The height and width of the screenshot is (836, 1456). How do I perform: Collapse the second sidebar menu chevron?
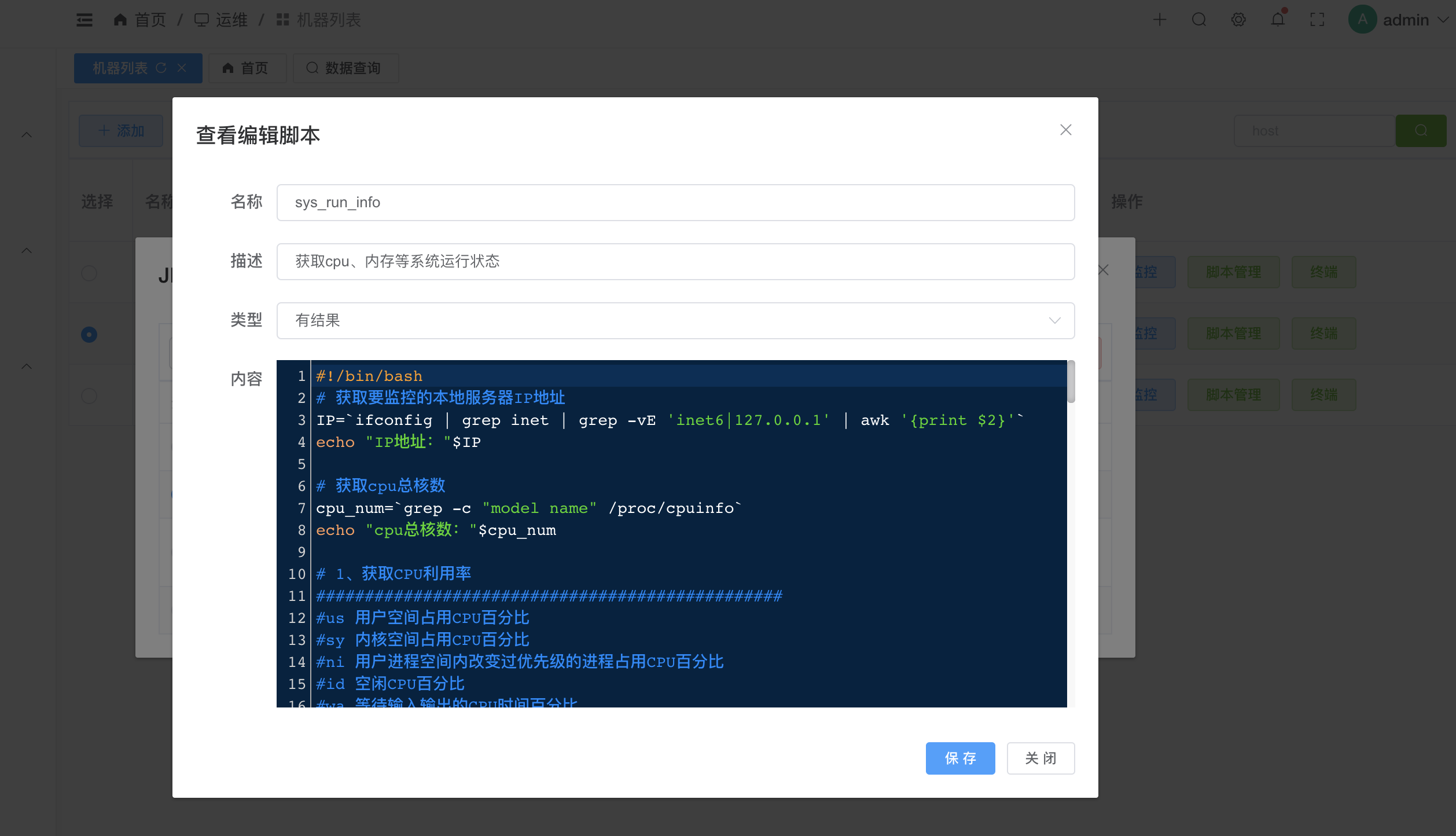[x=27, y=251]
